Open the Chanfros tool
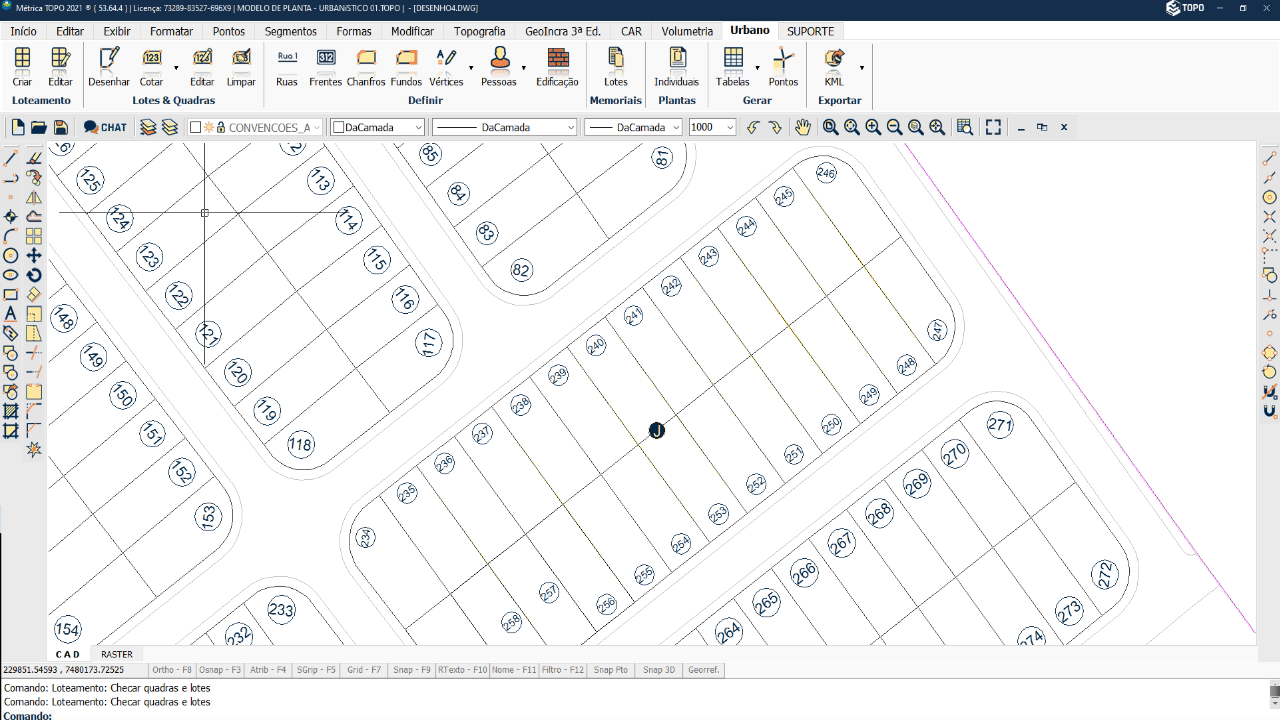 tap(366, 66)
